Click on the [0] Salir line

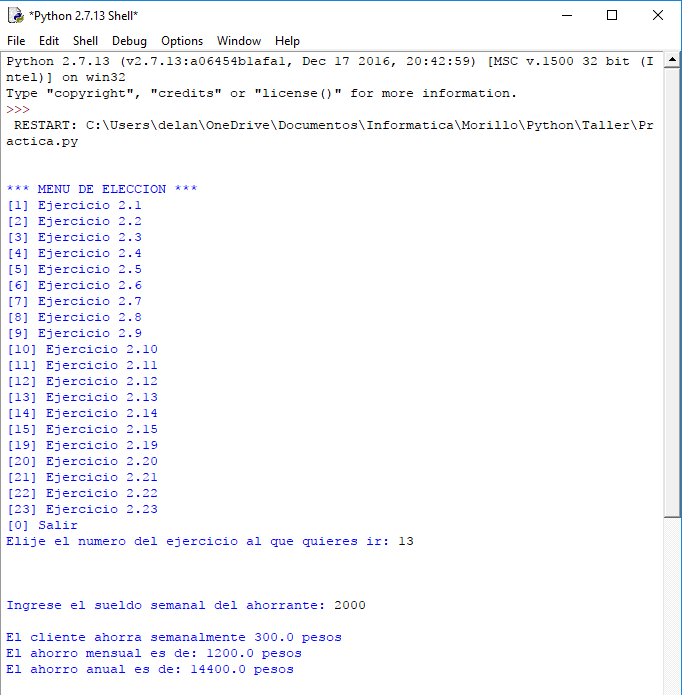(x=42, y=525)
